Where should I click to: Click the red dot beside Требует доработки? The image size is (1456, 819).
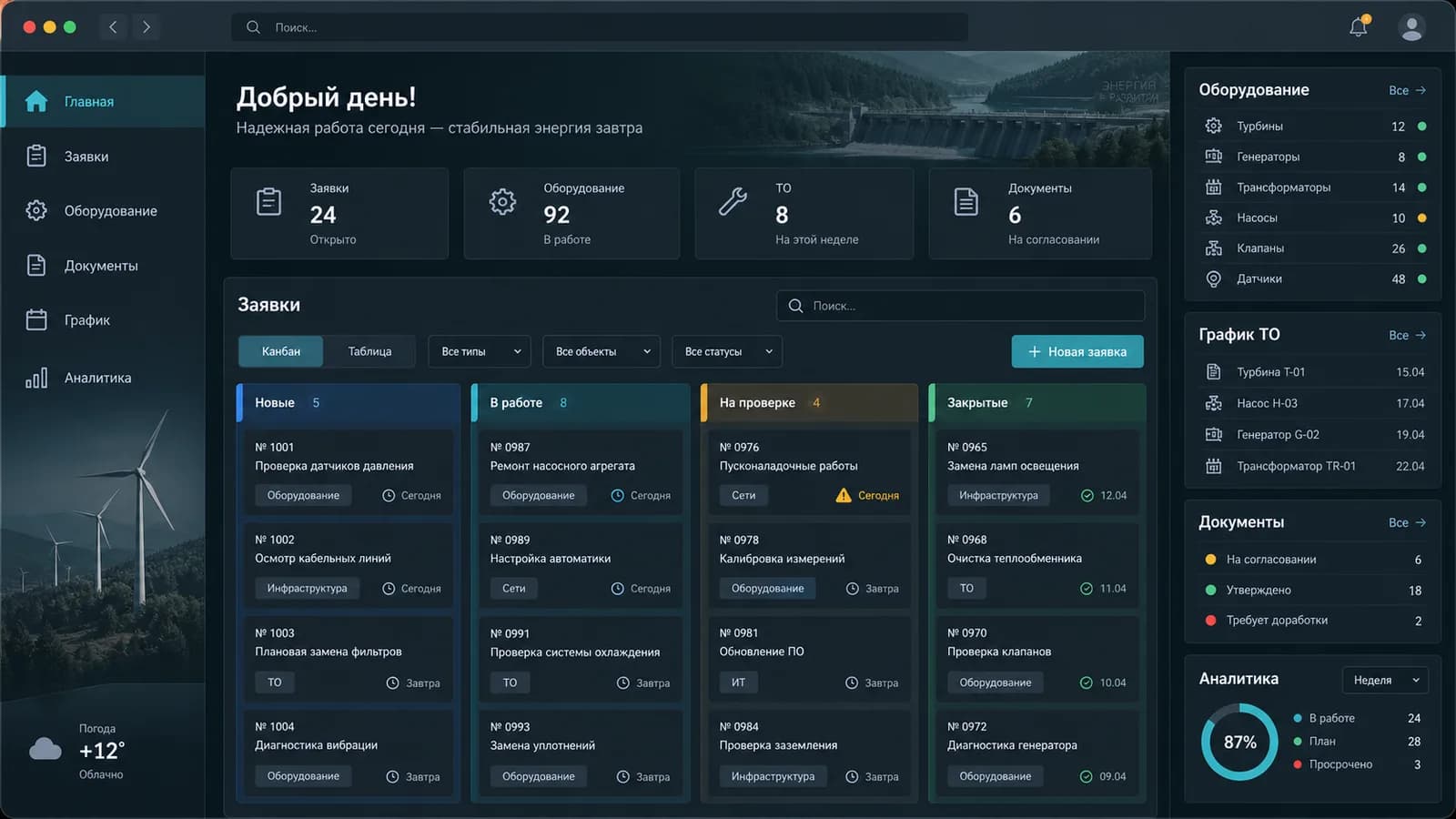point(1210,620)
